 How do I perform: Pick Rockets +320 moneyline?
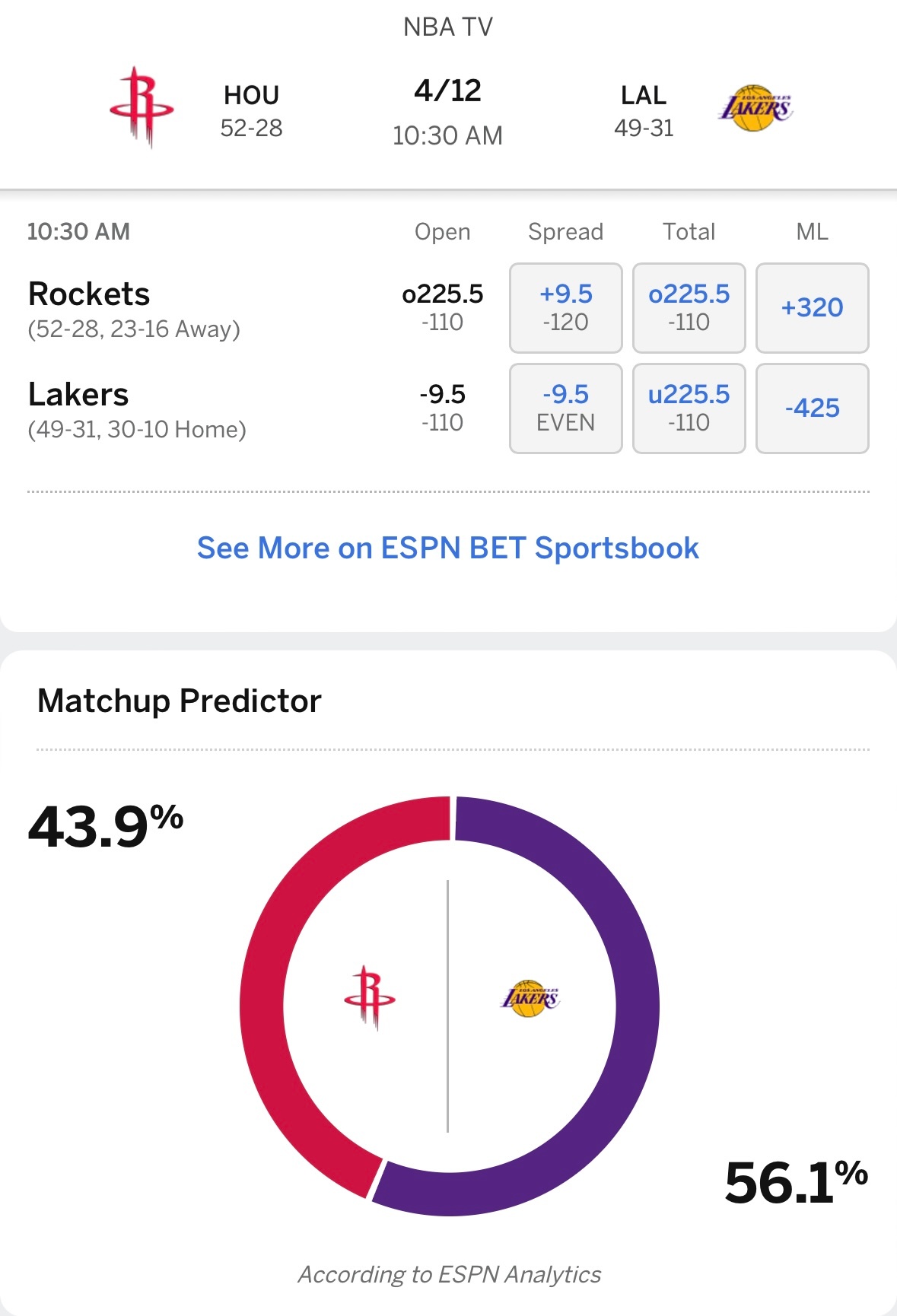click(812, 308)
